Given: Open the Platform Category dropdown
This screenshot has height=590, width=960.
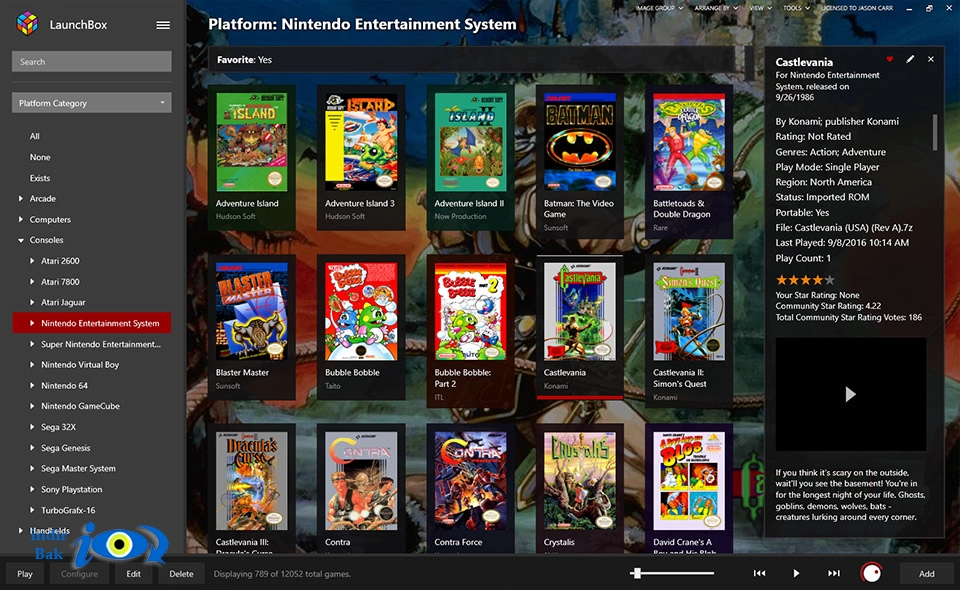Looking at the screenshot, I should coord(92,103).
